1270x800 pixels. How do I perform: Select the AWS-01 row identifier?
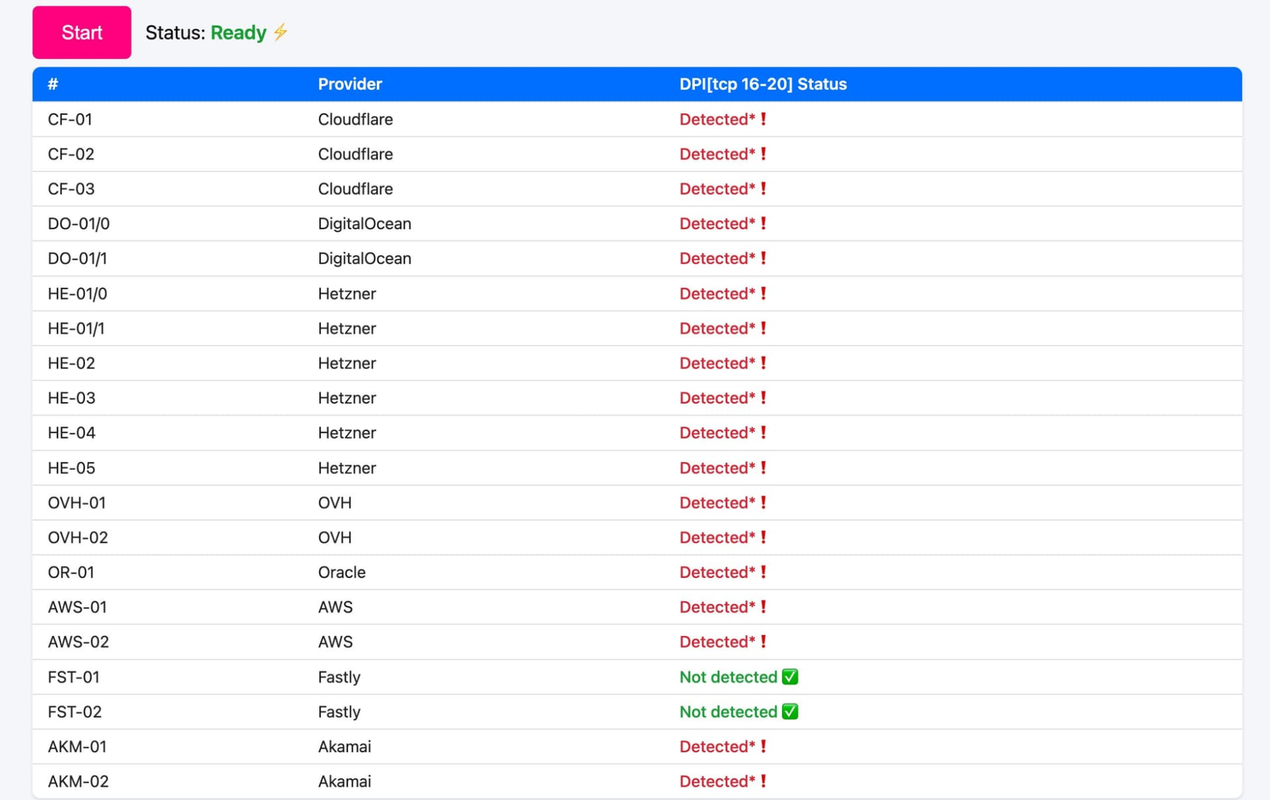(x=77, y=607)
